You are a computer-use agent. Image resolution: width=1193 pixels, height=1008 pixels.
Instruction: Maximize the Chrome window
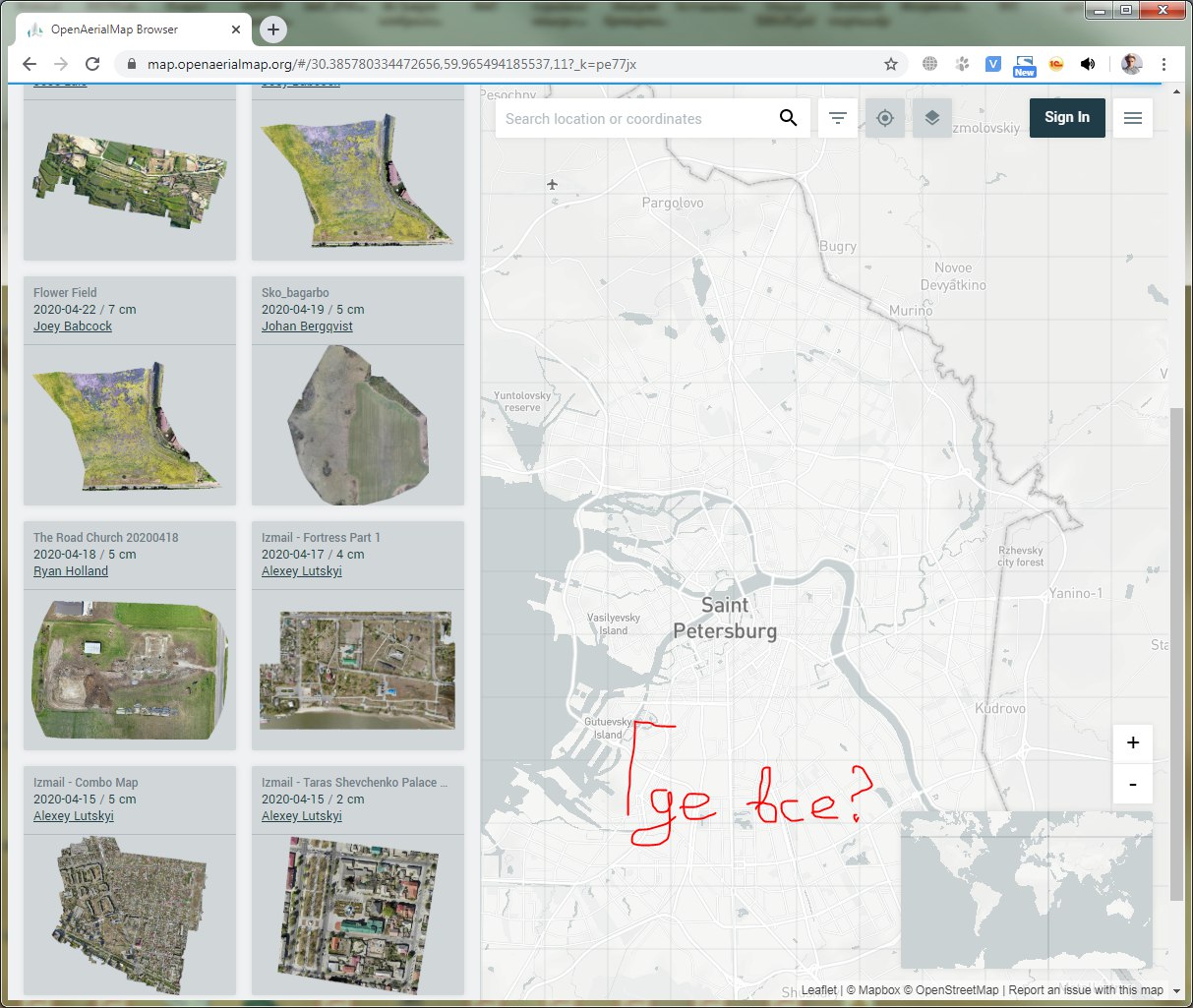pyautogui.click(x=1126, y=11)
